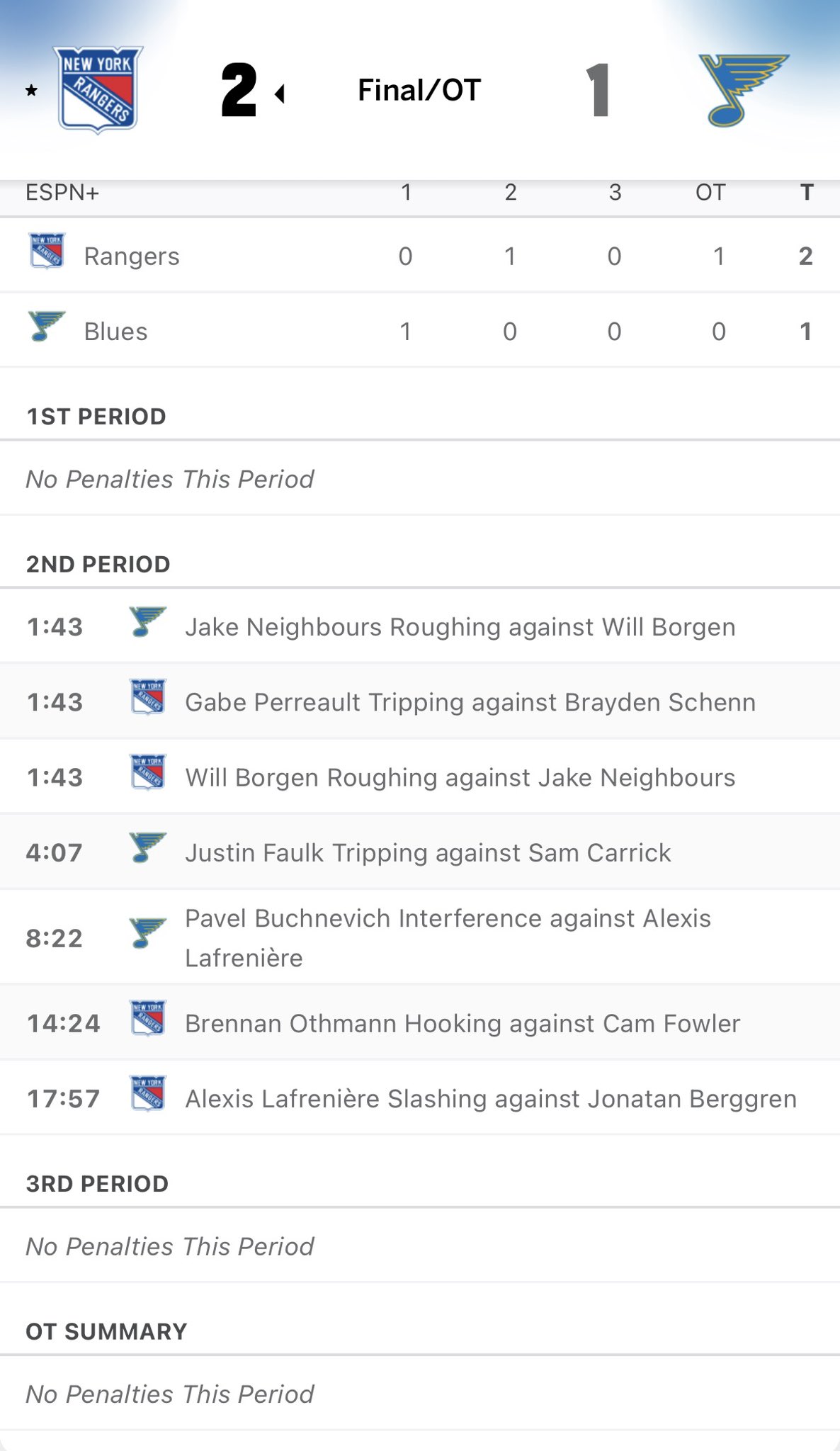The height and width of the screenshot is (1451, 840).
Task: Tap the Final/OT game status text
Action: [419, 90]
